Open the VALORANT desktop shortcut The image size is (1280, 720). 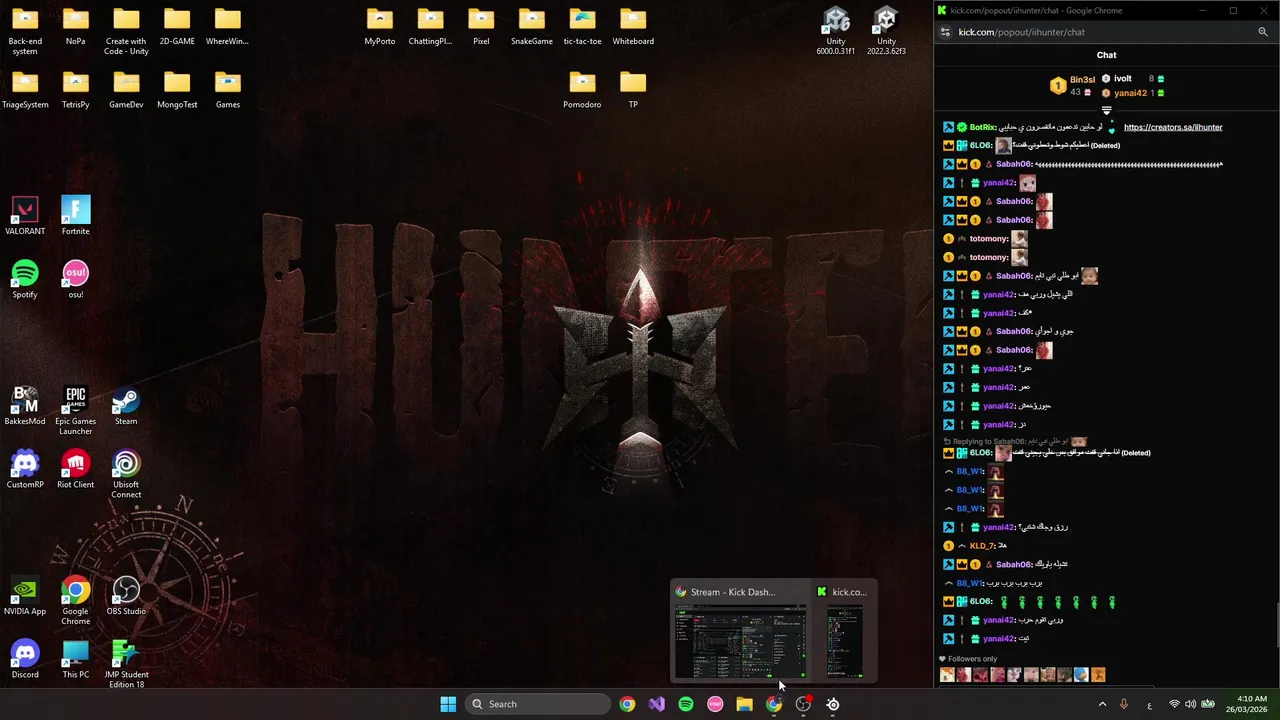click(25, 216)
